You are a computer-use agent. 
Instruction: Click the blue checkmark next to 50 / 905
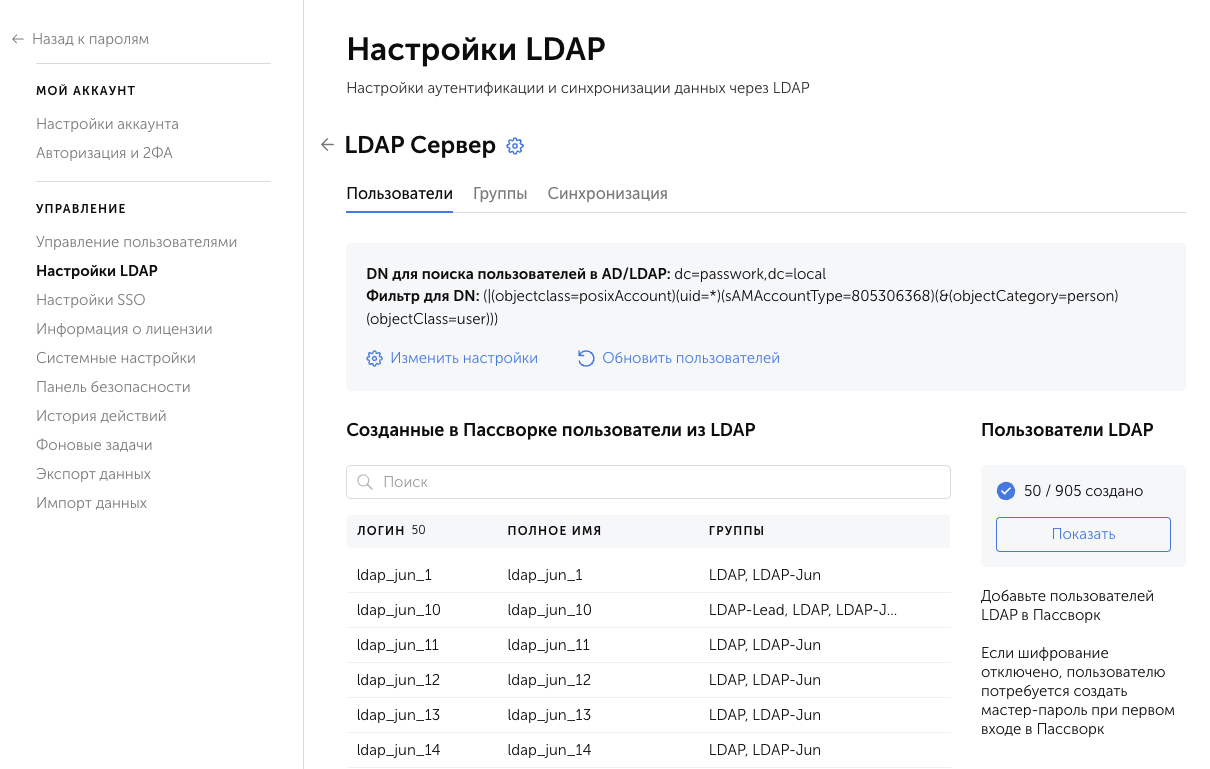[1006, 491]
